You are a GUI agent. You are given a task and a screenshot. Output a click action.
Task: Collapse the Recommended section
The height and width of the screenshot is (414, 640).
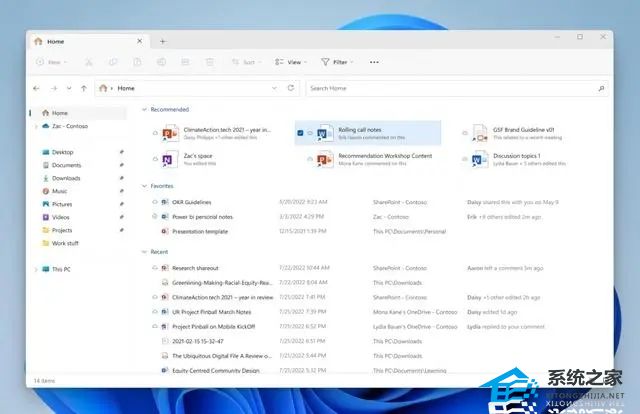point(144,110)
